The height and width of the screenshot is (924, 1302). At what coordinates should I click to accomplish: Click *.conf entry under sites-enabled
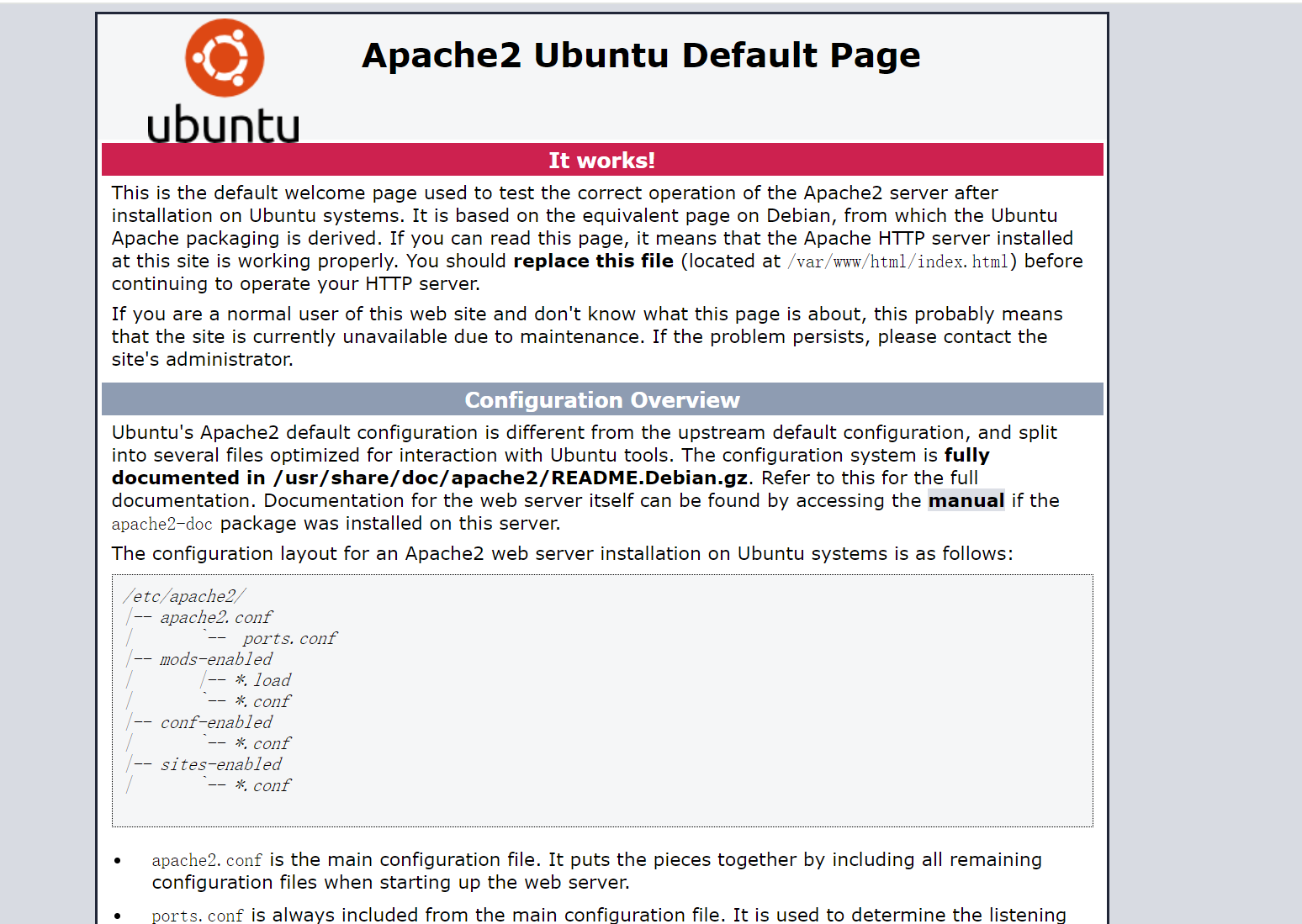coord(263,786)
